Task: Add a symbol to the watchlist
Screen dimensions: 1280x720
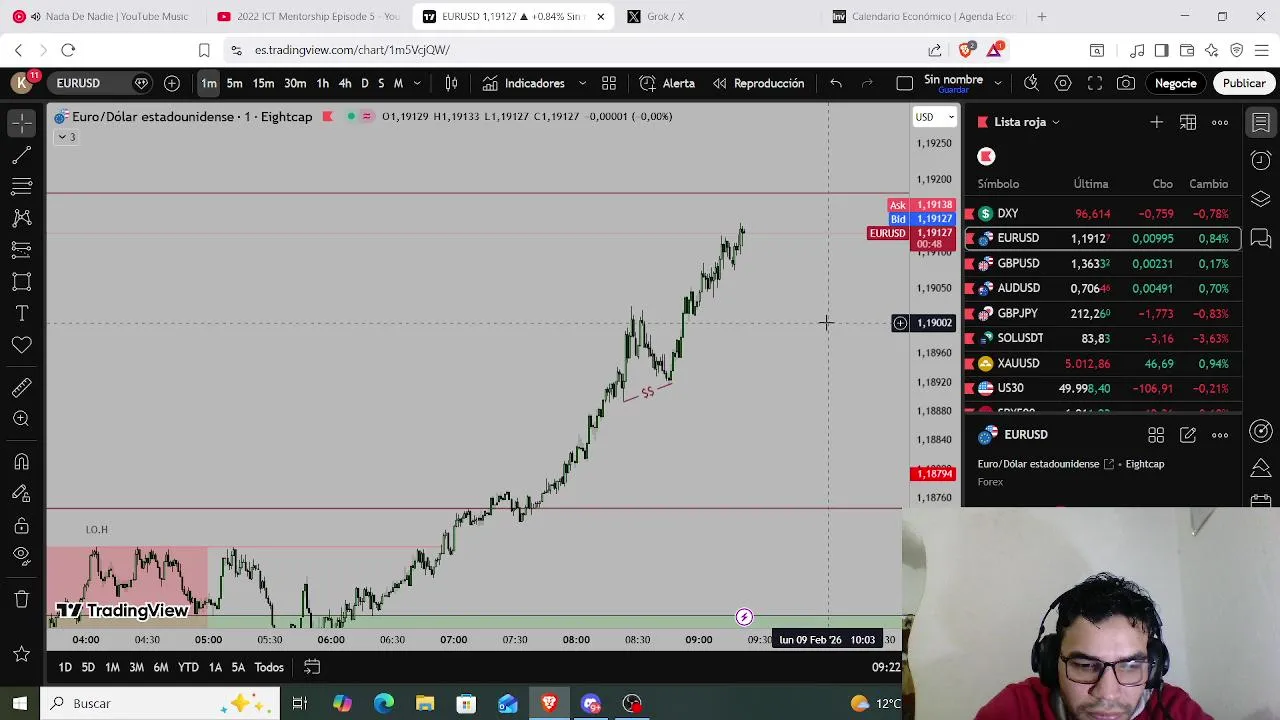Action: [1156, 122]
